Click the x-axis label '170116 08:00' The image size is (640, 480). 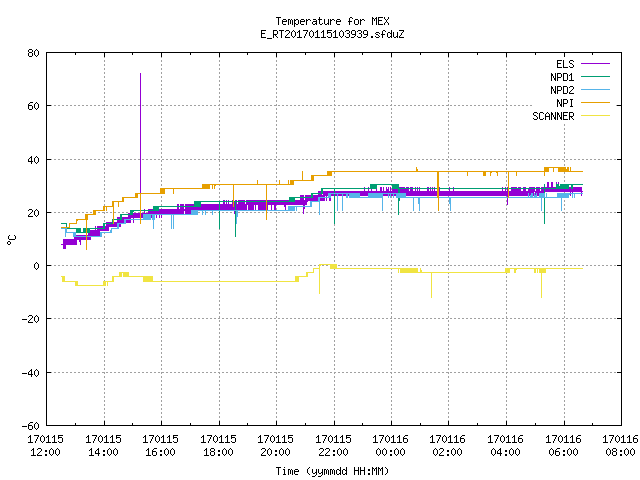click(x=620, y=446)
